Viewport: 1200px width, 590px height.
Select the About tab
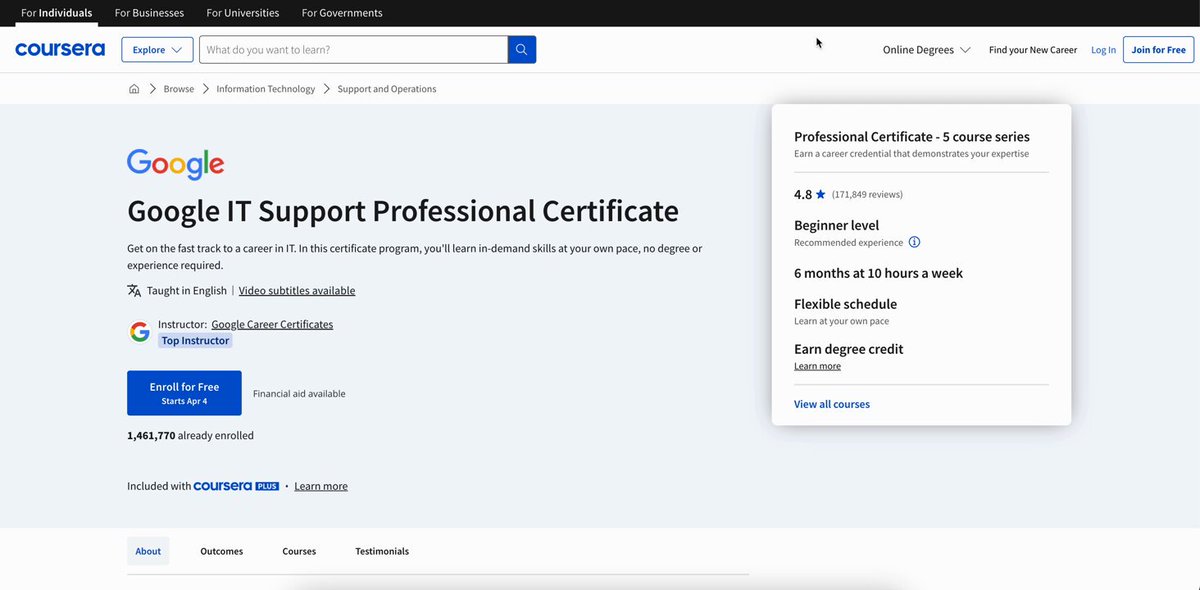148,551
